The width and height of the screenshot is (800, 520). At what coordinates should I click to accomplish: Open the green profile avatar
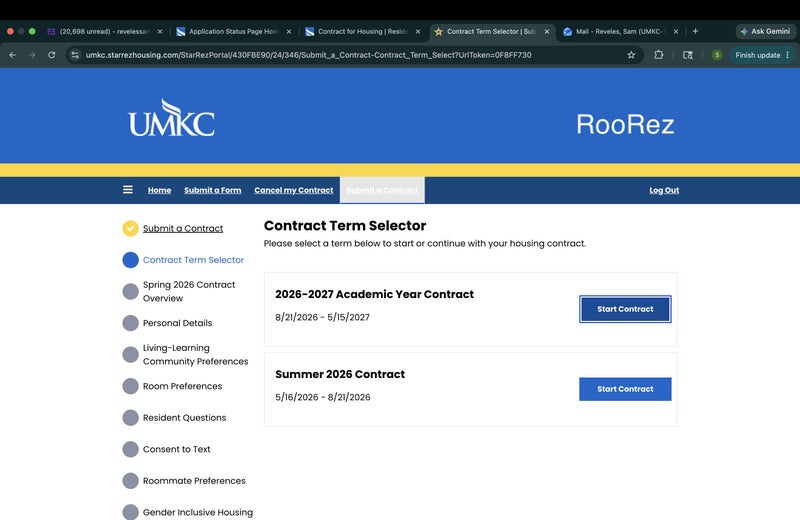pyautogui.click(x=717, y=55)
